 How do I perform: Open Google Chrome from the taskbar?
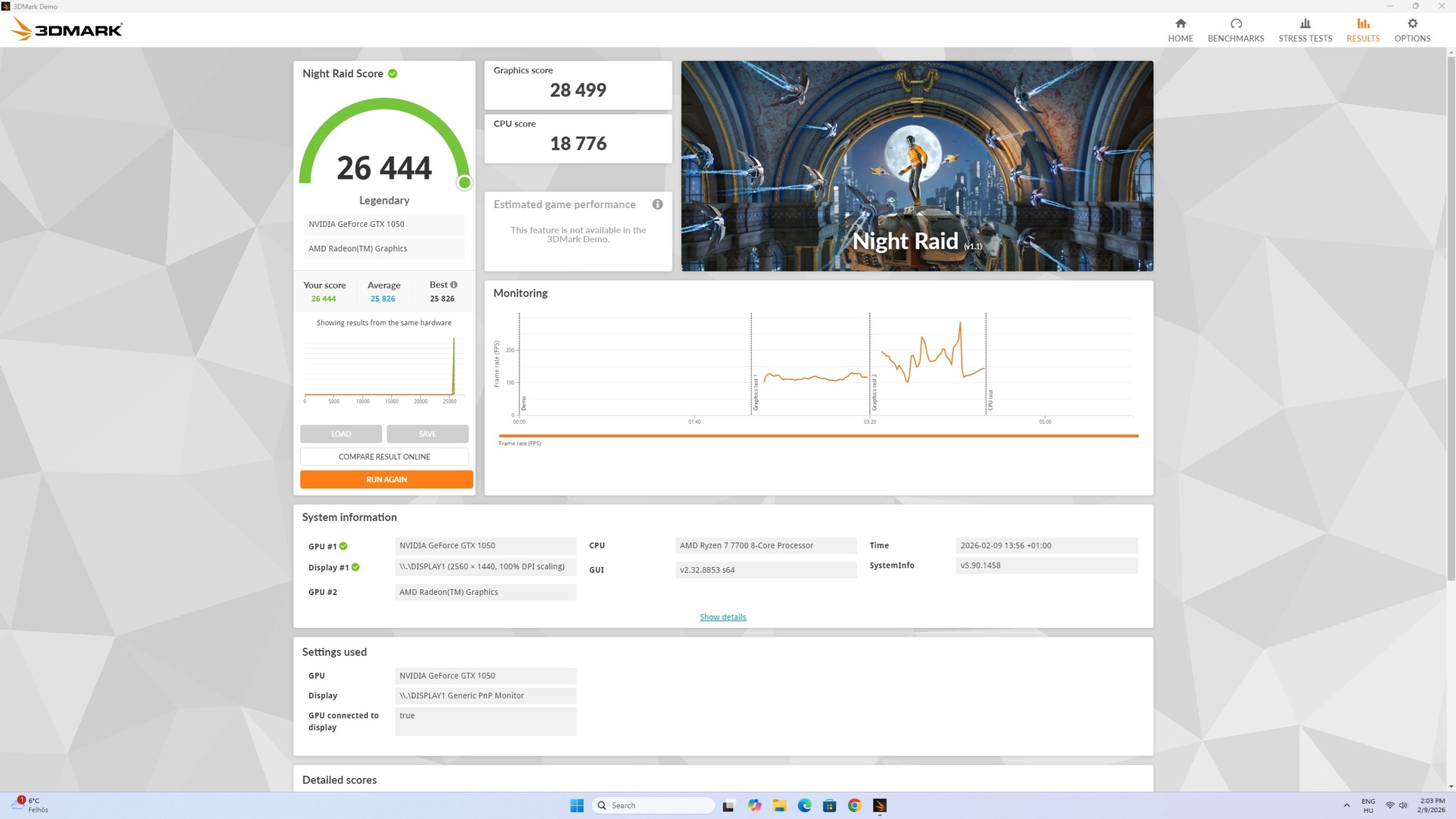pos(854,805)
